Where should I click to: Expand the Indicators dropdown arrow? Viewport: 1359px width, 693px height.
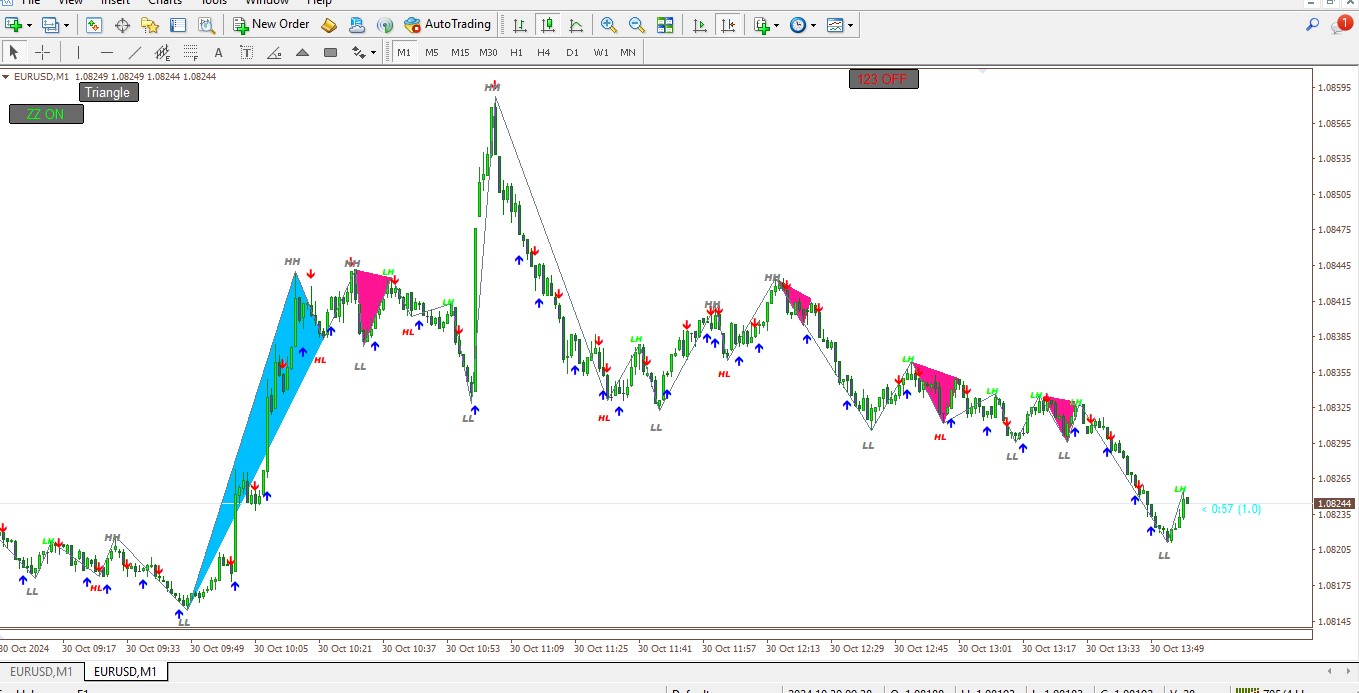click(777, 25)
